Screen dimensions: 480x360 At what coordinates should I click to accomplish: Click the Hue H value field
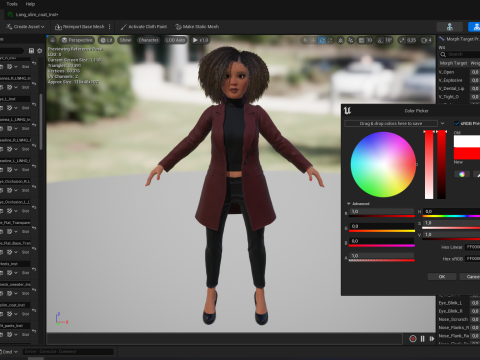coord(452,211)
